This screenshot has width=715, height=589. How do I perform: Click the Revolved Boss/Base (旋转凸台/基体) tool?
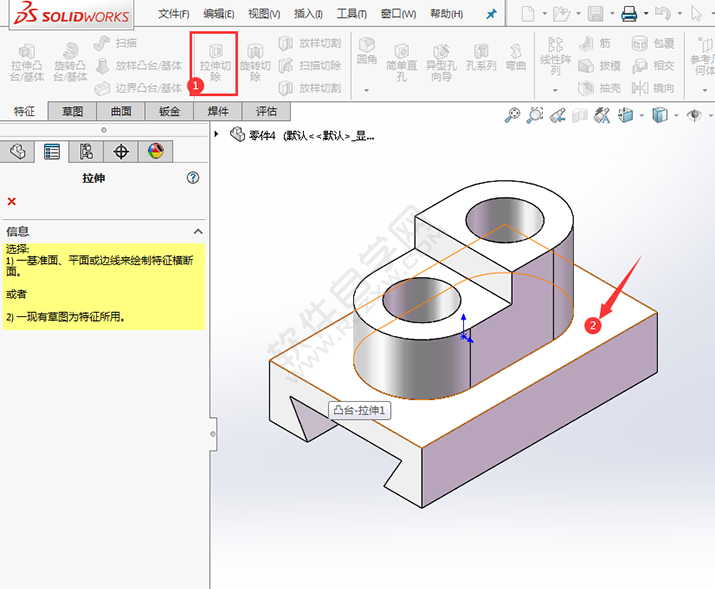(70, 63)
